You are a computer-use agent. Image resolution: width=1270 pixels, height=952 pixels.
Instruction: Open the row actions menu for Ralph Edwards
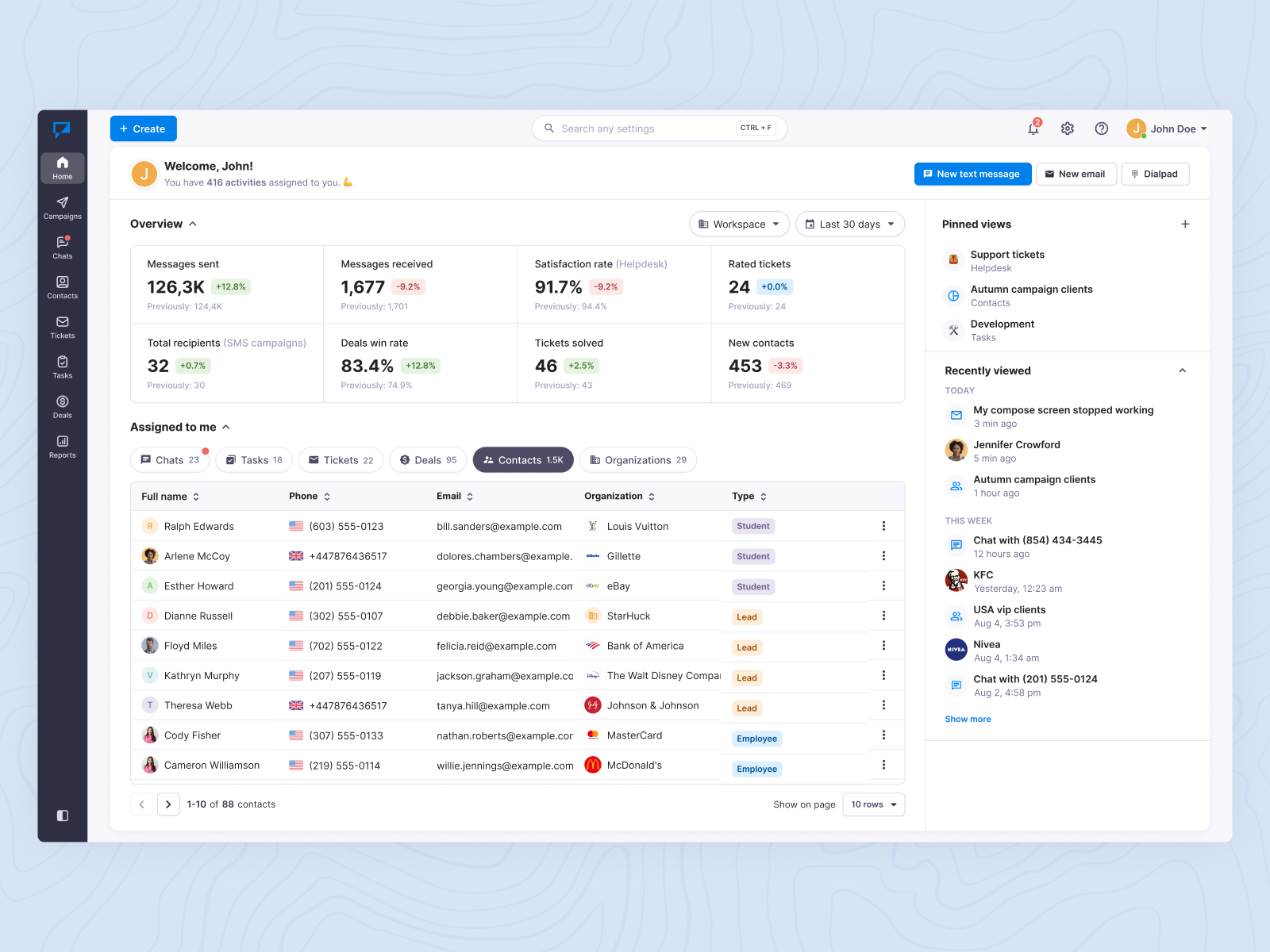tap(883, 525)
